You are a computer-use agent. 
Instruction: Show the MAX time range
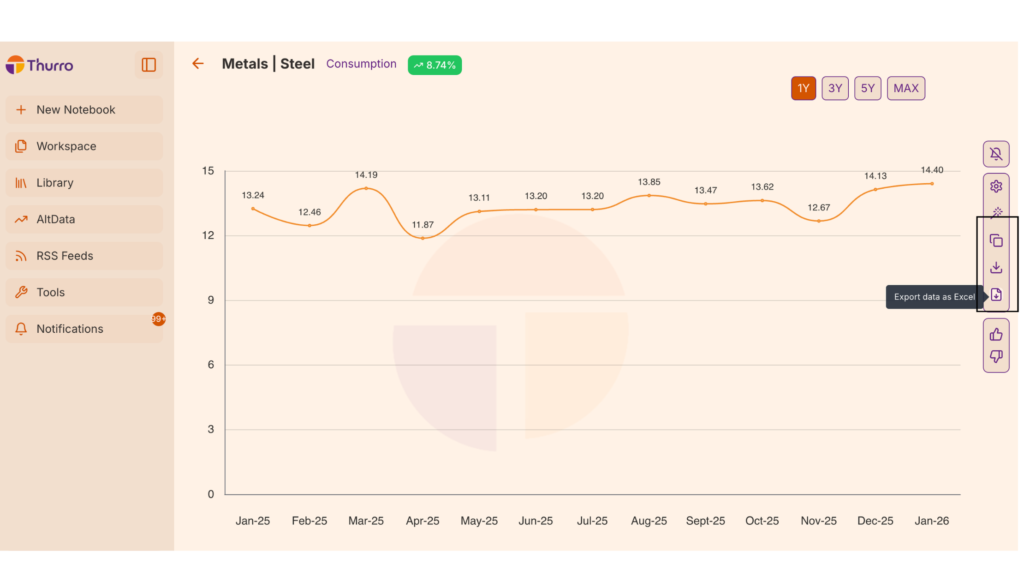906,88
